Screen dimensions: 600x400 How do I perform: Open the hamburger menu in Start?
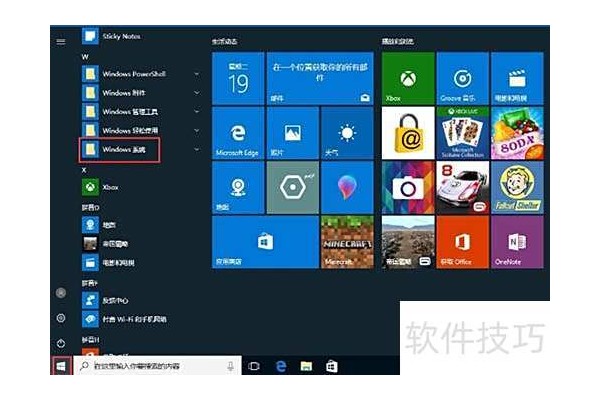tap(61, 42)
